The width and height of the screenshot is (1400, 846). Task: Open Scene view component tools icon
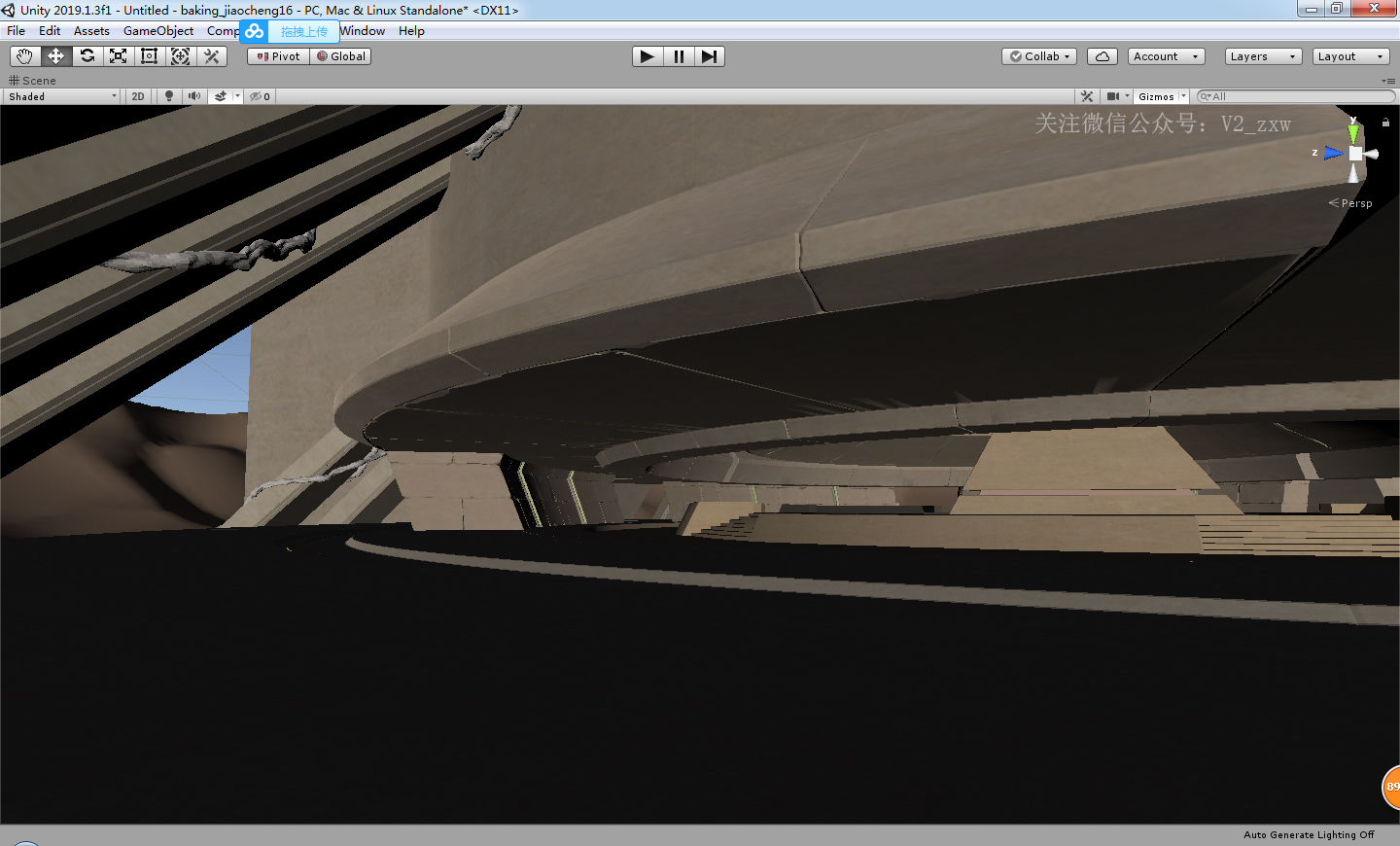click(1087, 96)
